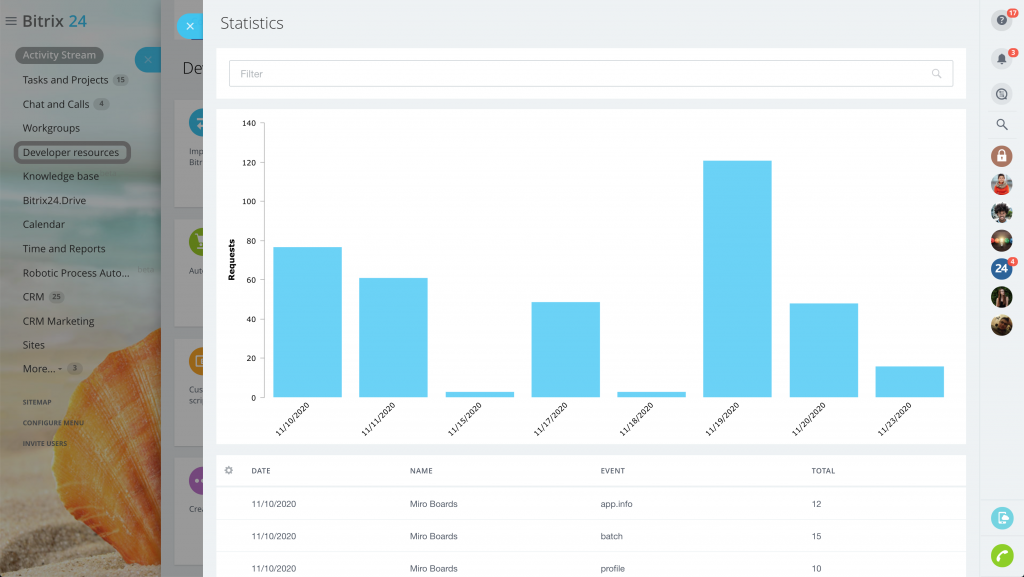Close the Statistics slider panel
Screen dimensions: 1024x577
(x=189, y=26)
